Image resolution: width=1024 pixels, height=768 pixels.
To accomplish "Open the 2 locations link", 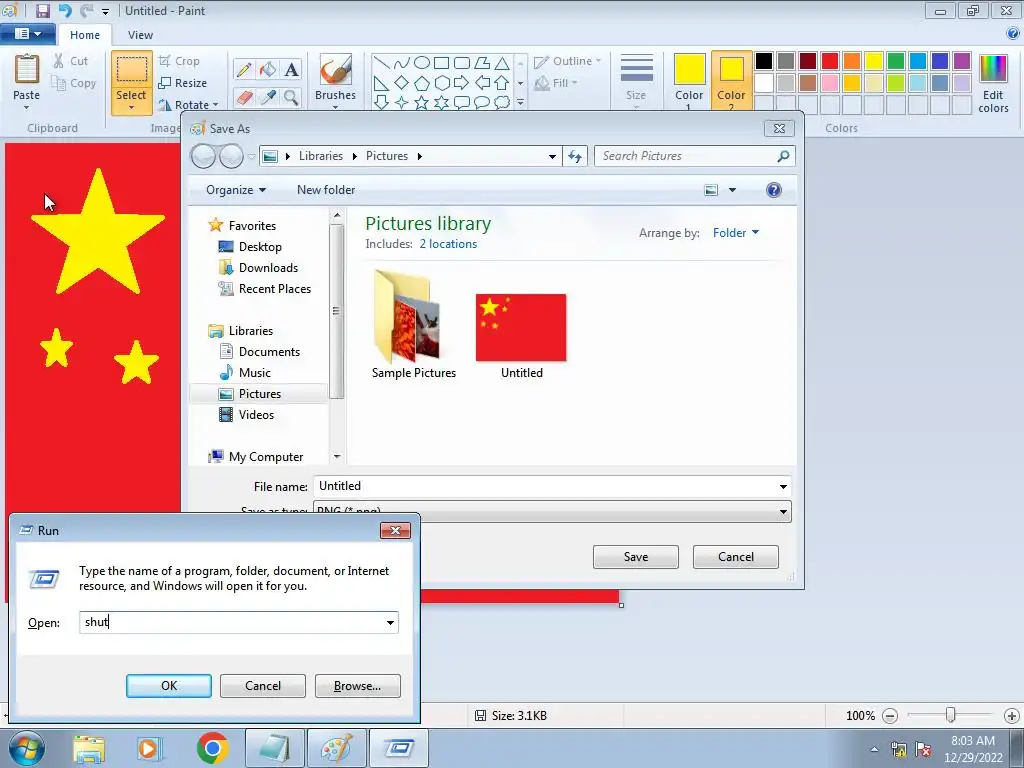I will click(x=448, y=244).
